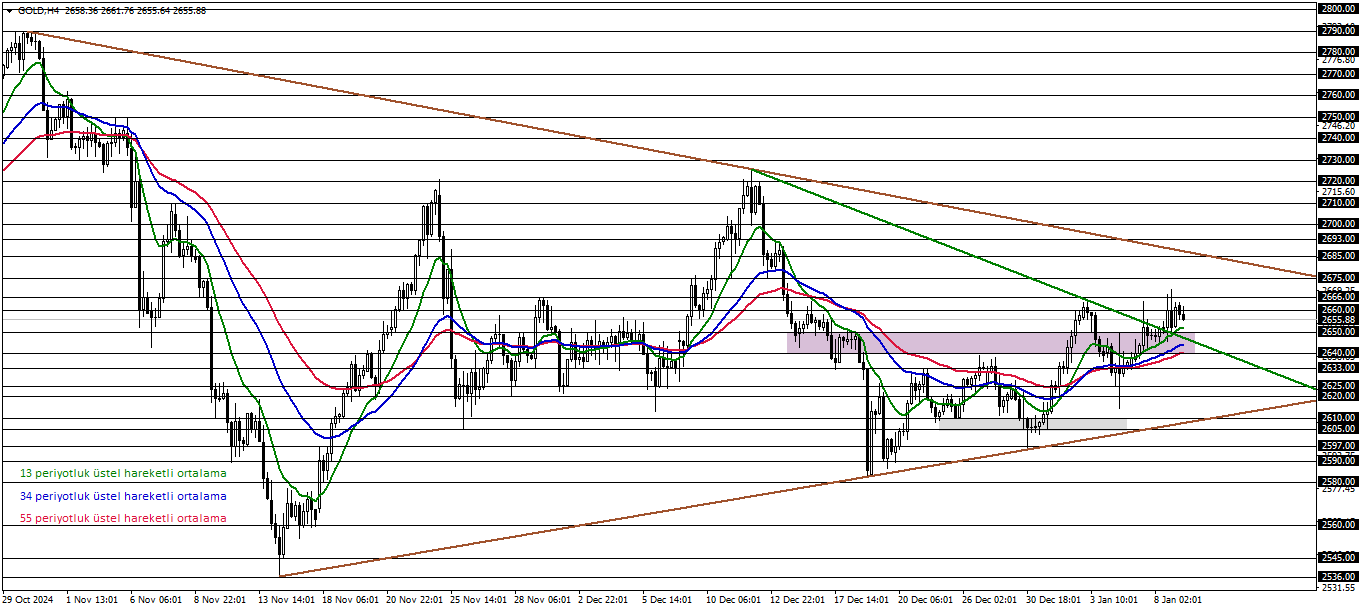The height and width of the screenshot is (611, 1362).
Task: Click the 2710.00 price axis label
Action: point(1338,203)
